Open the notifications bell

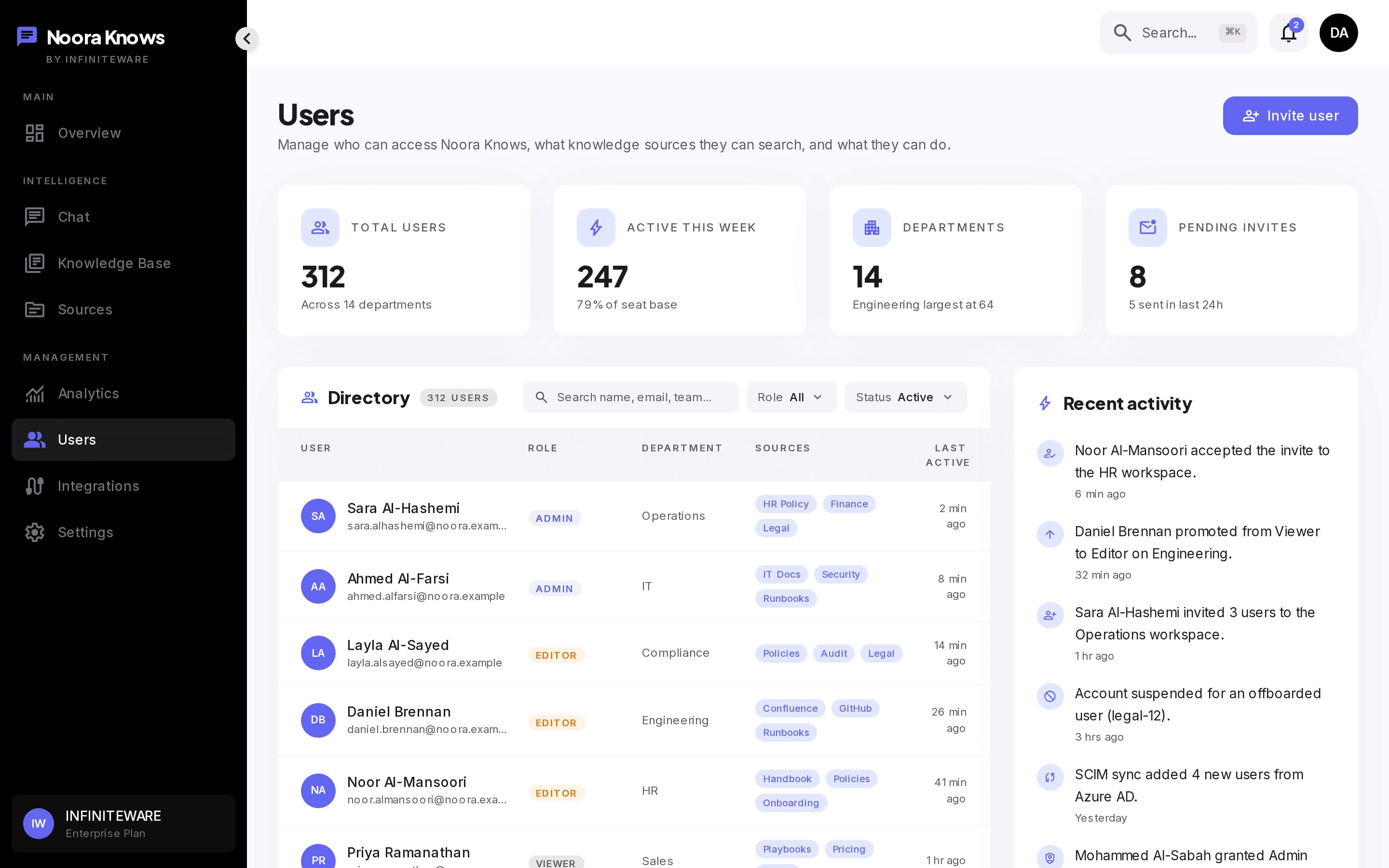(x=1288, y=33)
